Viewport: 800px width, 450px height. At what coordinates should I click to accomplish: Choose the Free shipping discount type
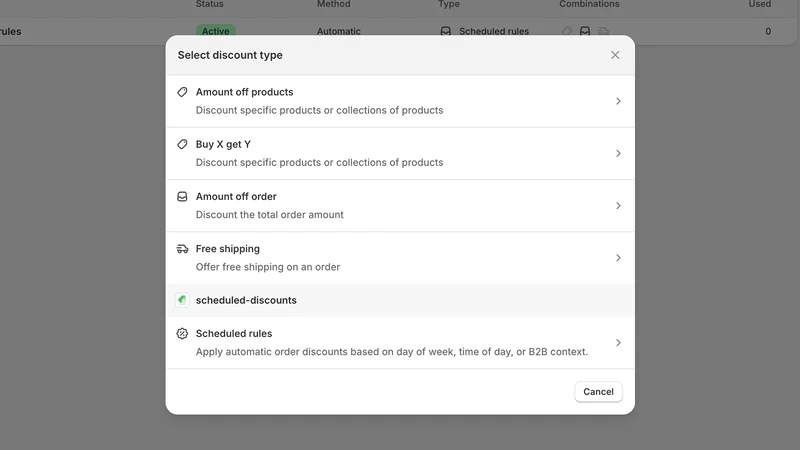coord(400,258)
